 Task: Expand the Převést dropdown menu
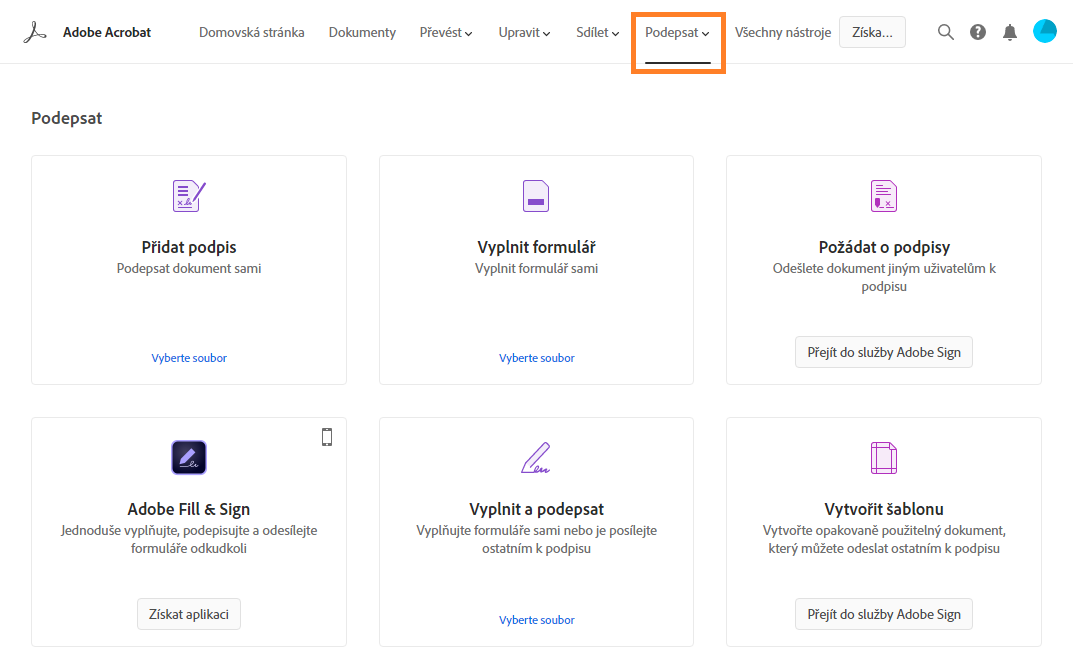[446, 33]
